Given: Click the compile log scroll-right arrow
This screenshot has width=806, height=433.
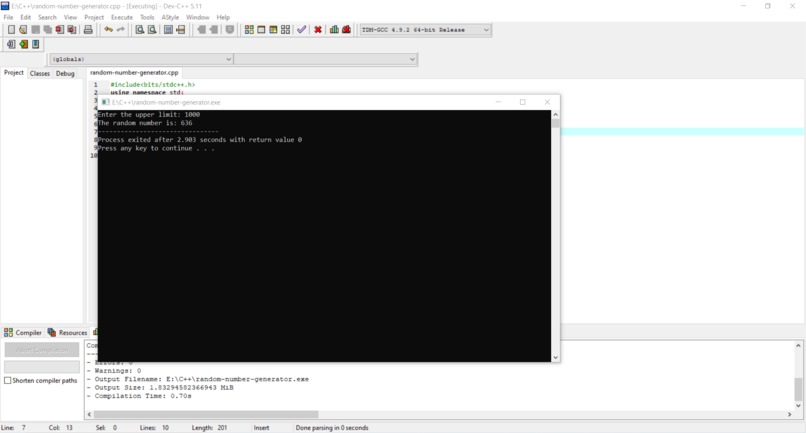Looking at the screenshot, I should point(790,414).
